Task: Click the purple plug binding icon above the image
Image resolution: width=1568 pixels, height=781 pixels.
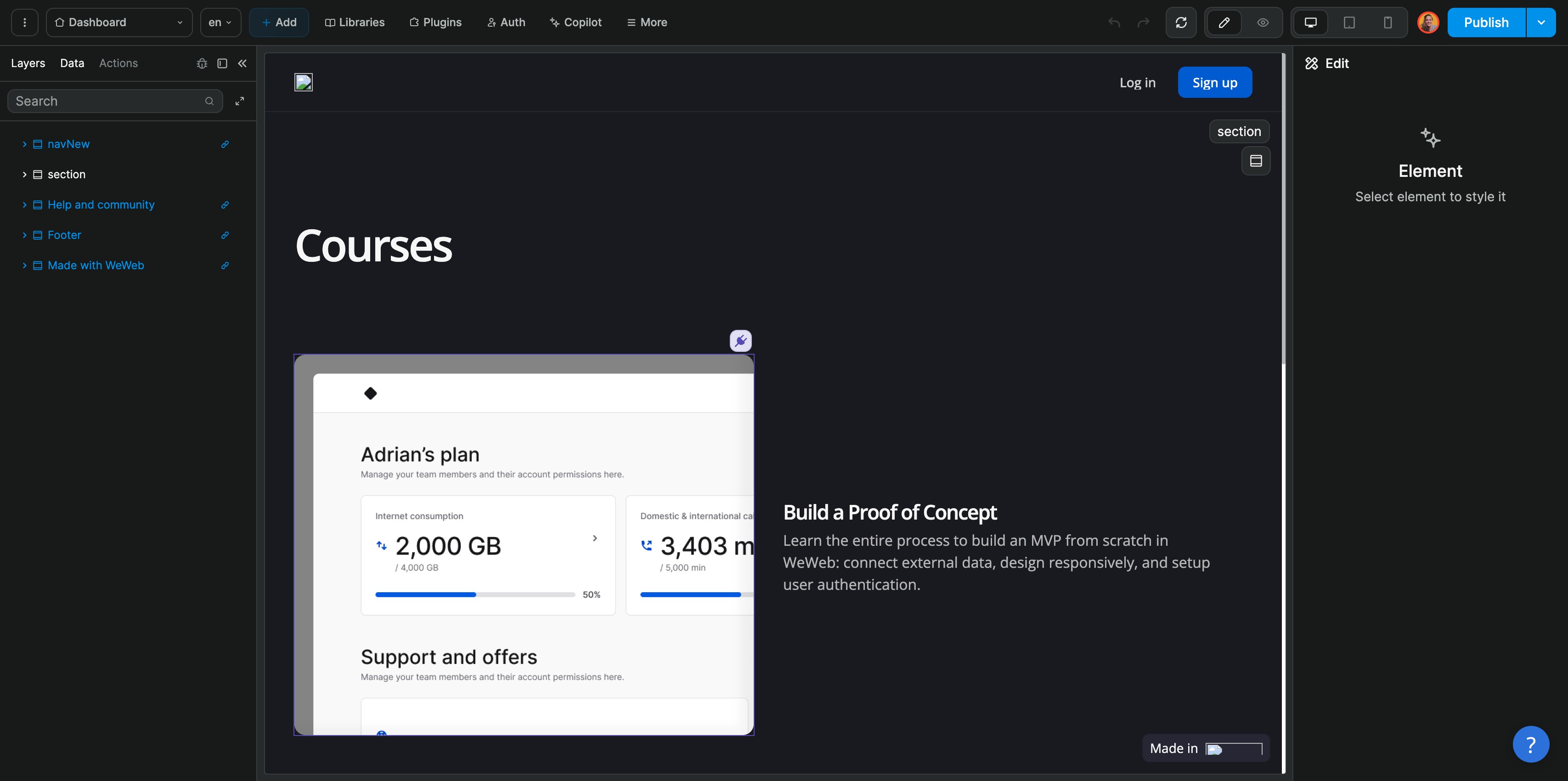Action: 740,341
